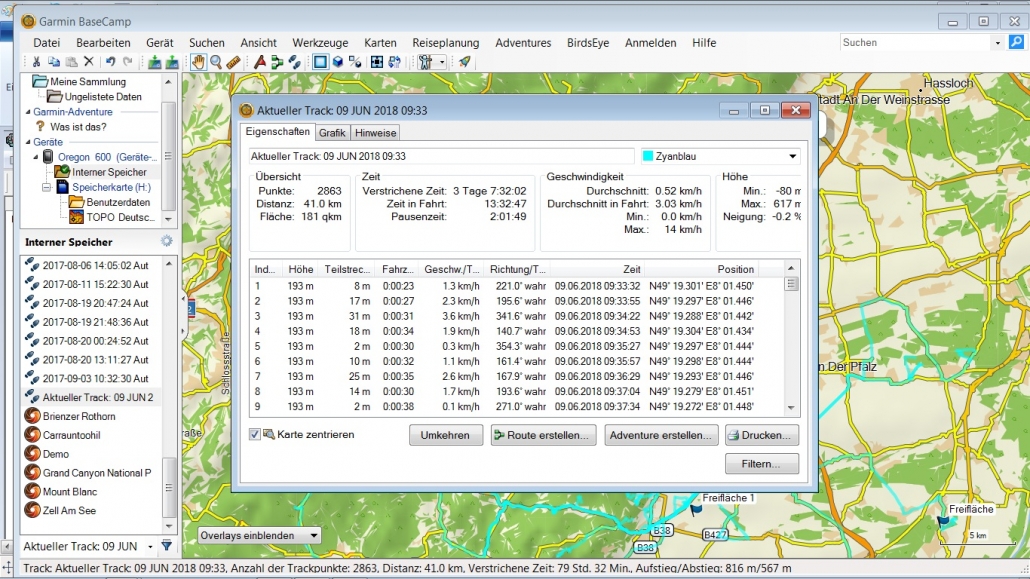Collapse the Garmin-Adventure tree section

point(28,112)
